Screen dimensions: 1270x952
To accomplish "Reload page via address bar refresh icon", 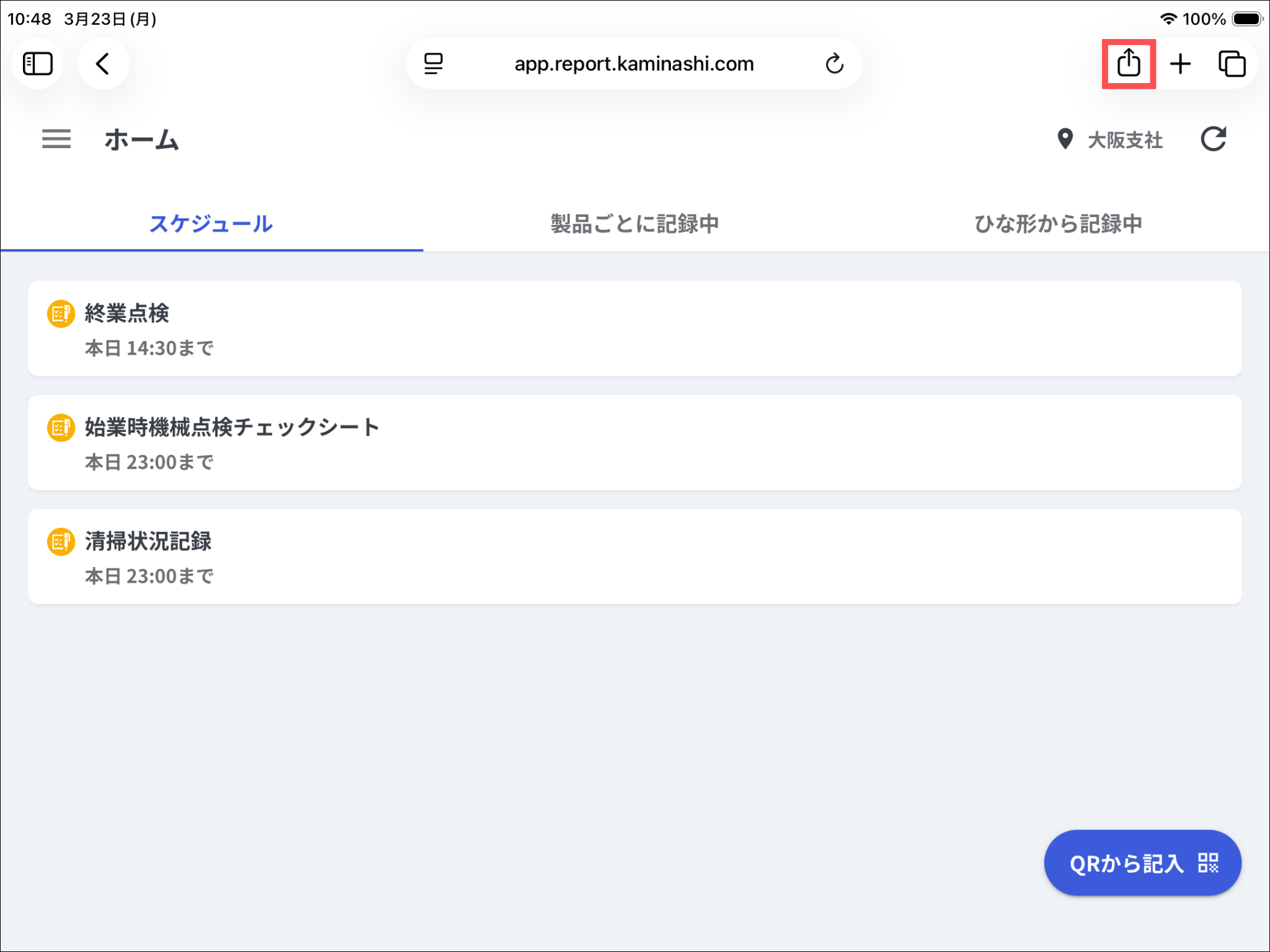I will click(834, 63).
